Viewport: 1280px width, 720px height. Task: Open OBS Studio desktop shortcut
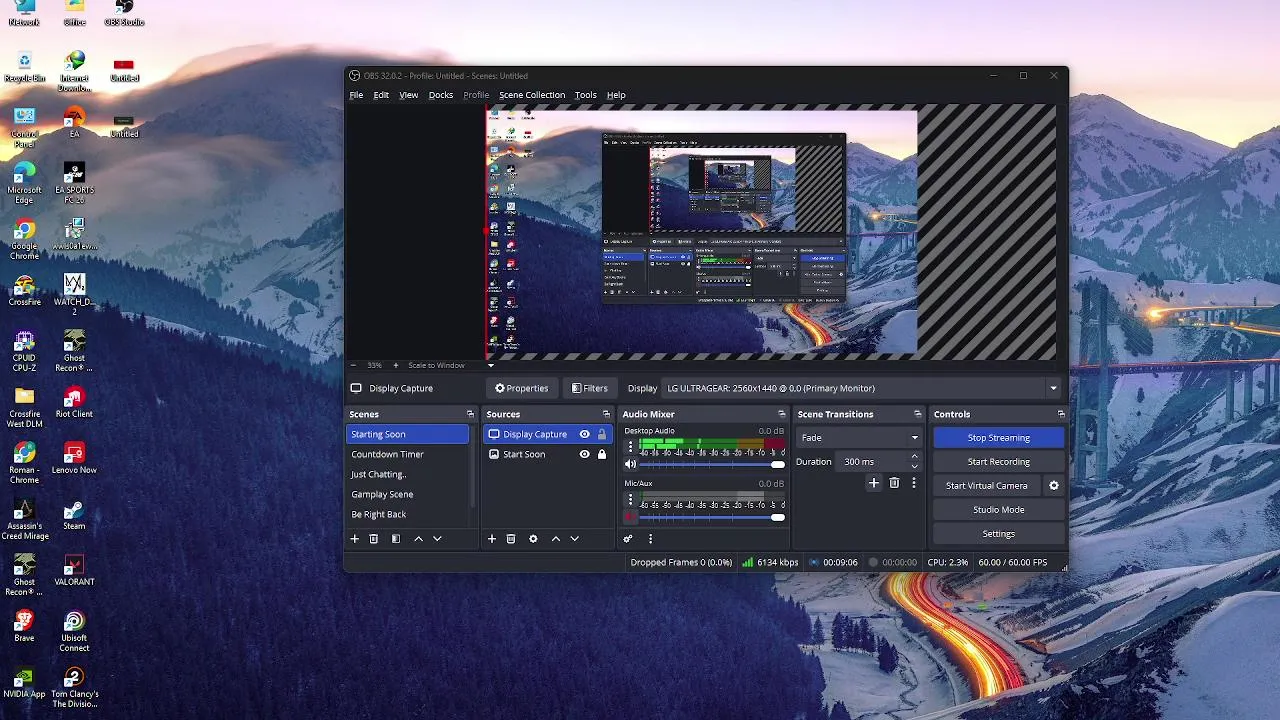[124, 15]
